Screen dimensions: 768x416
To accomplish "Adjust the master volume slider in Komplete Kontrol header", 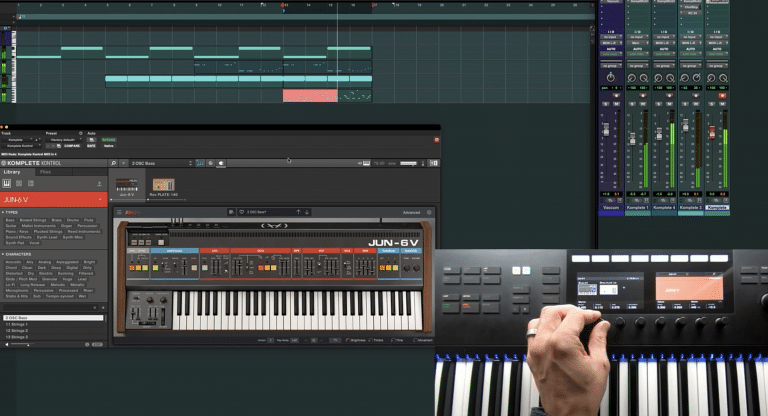I will (408, 163).
